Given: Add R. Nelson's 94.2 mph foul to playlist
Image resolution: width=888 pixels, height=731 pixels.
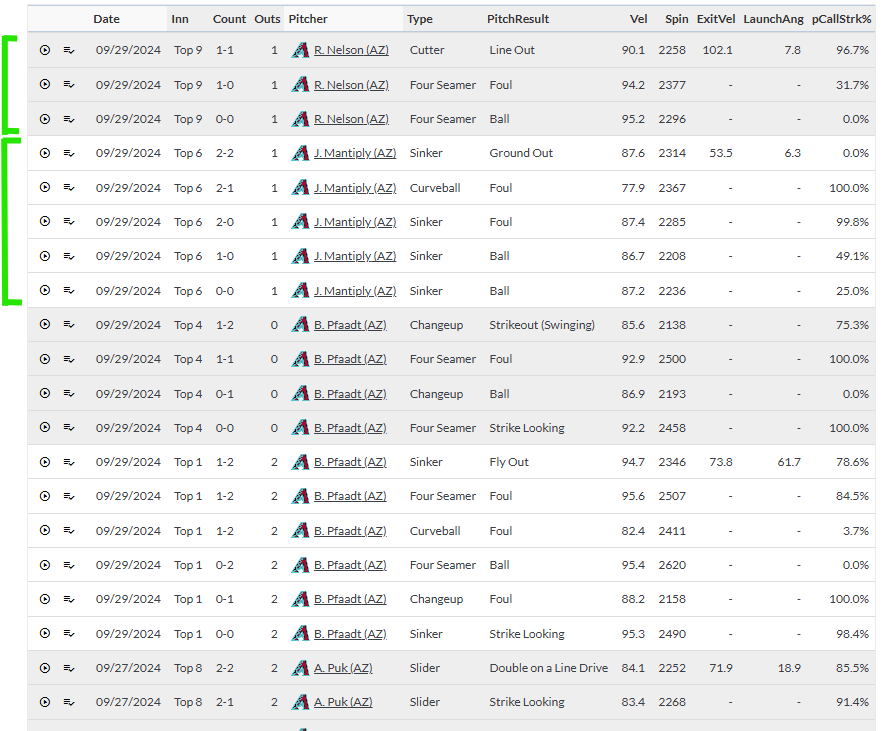Looking at the screenshot, I should (69, 85).
